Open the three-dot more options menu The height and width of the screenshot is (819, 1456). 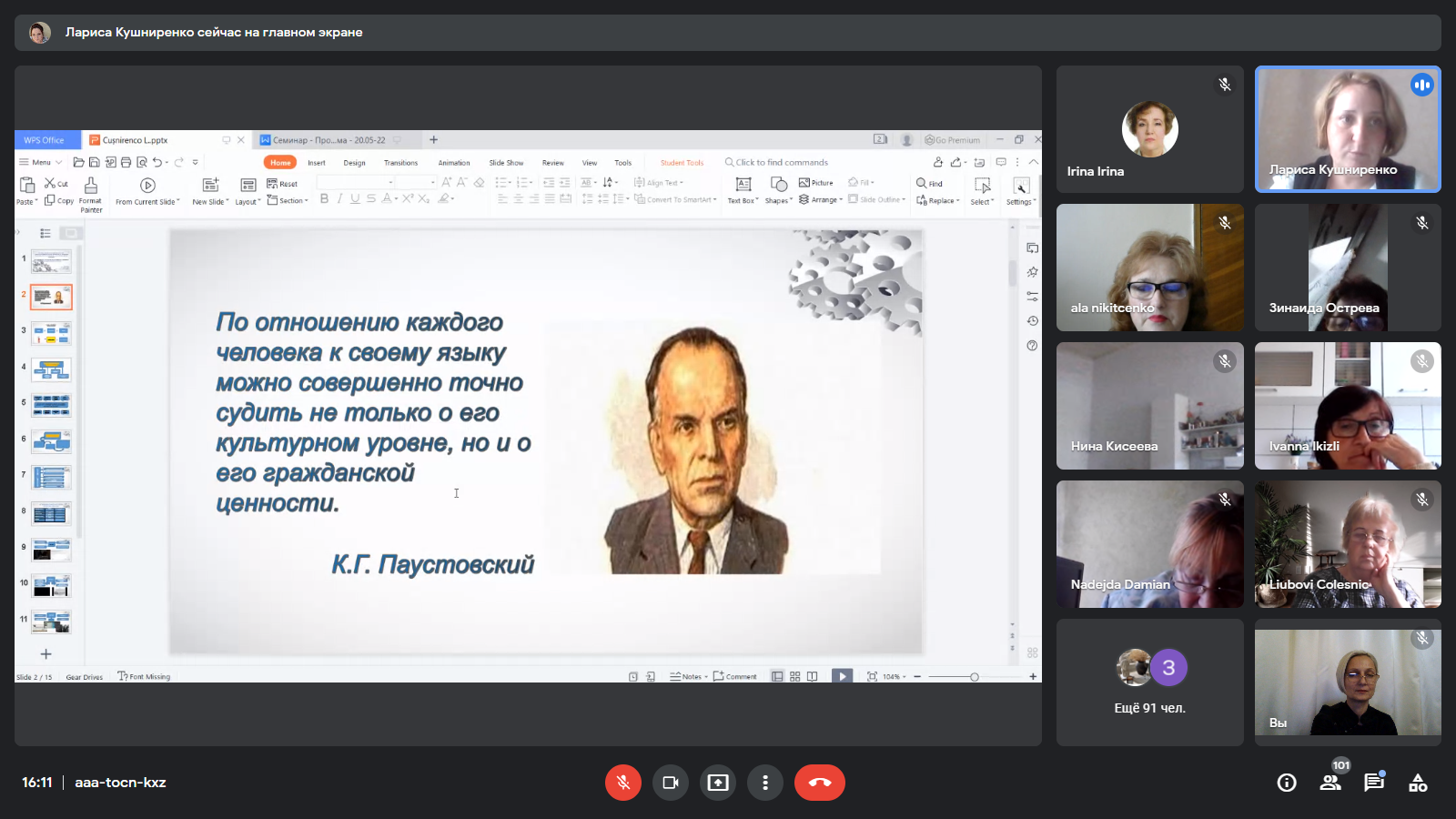pyautogui.click(x=765, y=783)
